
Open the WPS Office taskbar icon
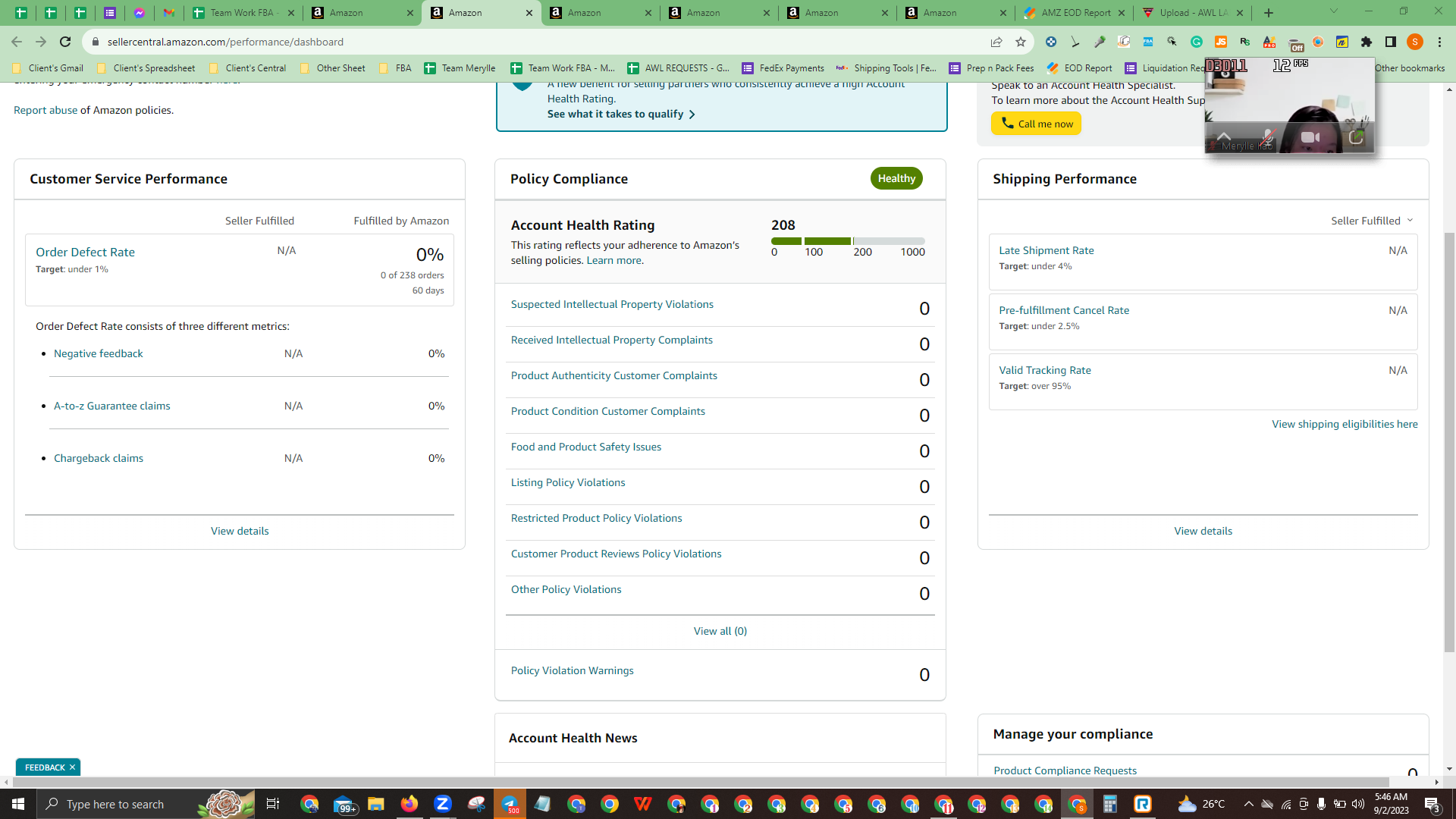643,804
